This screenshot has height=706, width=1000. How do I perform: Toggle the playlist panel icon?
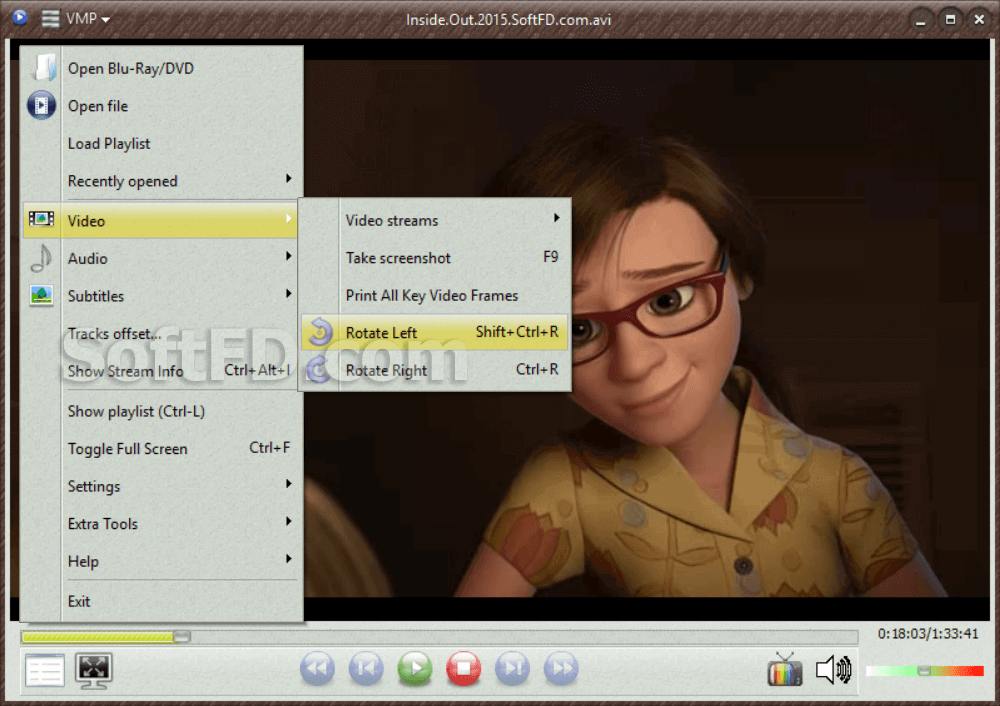coord(45,670)
